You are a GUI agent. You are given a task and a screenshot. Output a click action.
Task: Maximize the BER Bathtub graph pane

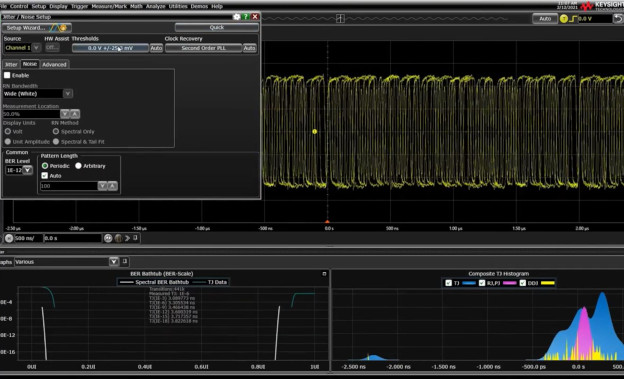click(x=324, y=274)
